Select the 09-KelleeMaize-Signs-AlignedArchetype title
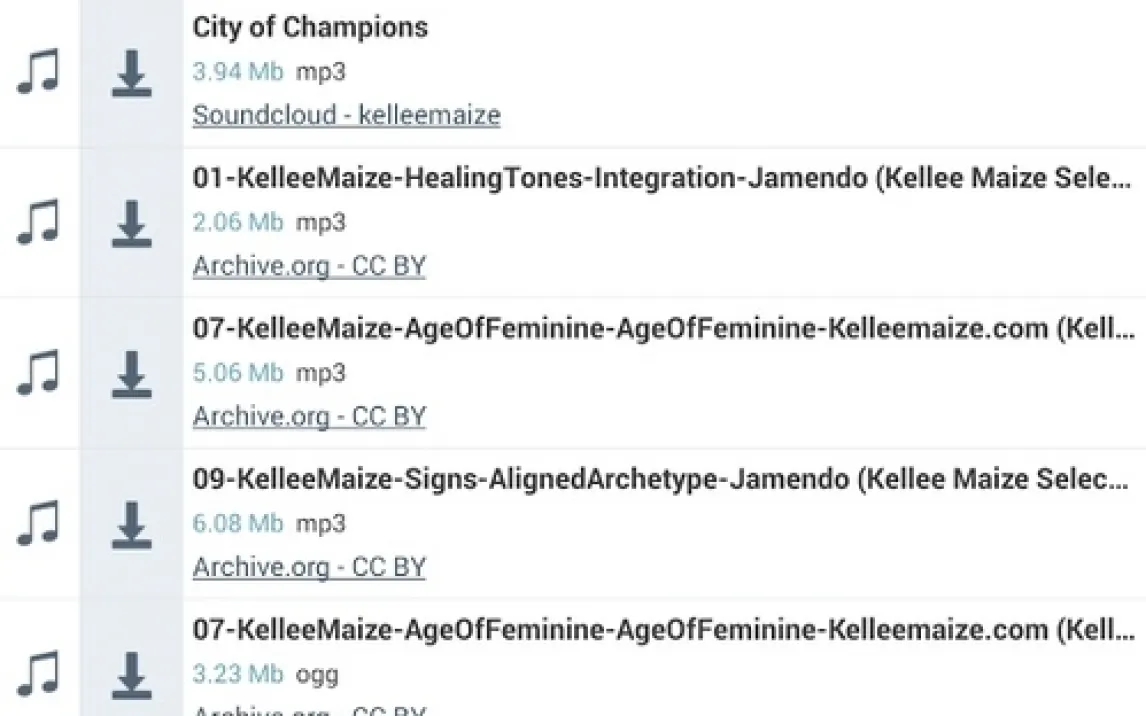Viewport: 1146px width, 716px height. pyautogui.click(x=660, y=480)
